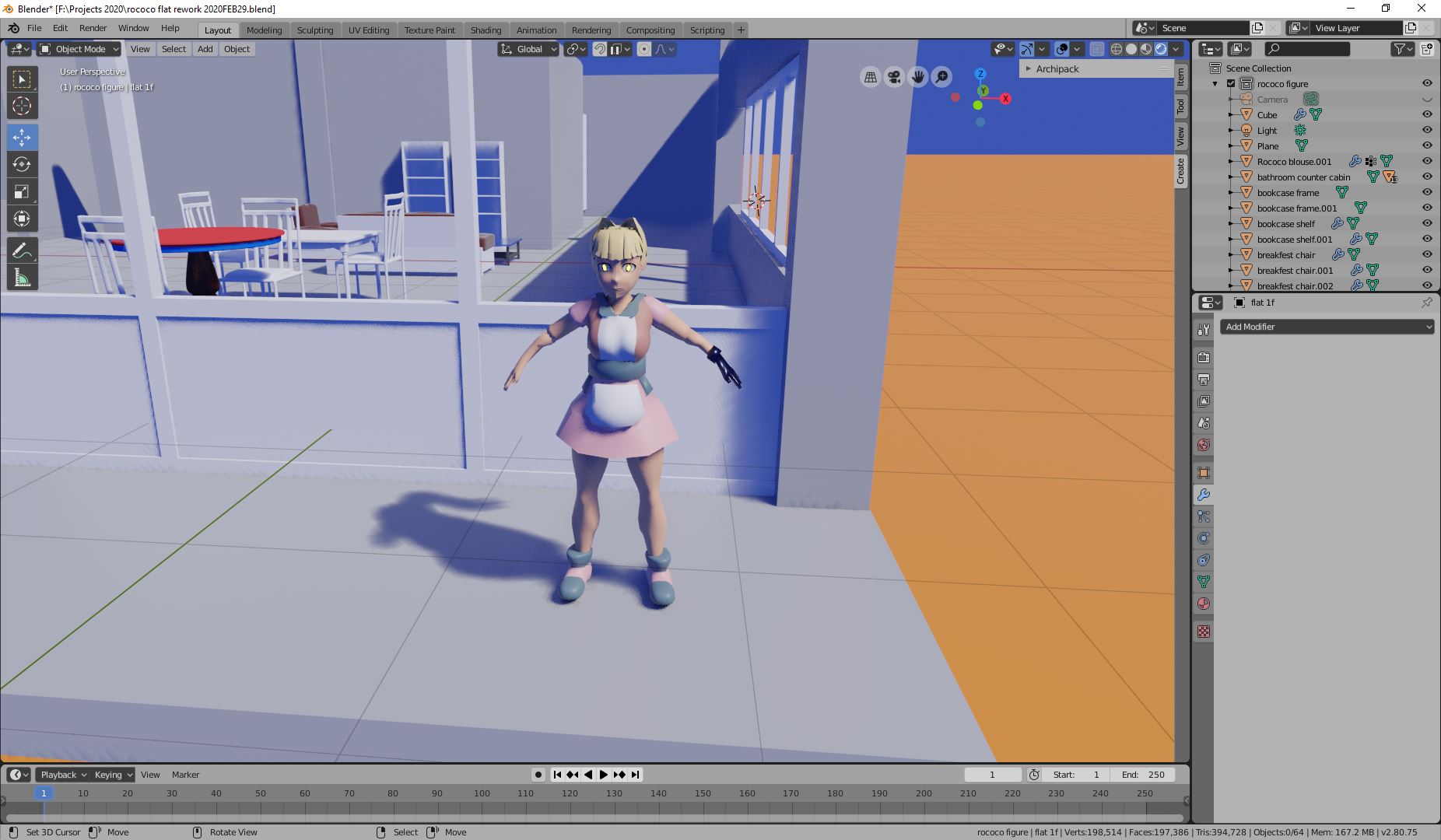1441x840 pixels.
Task: Select the Annotate tool
Action: [22, 250]
